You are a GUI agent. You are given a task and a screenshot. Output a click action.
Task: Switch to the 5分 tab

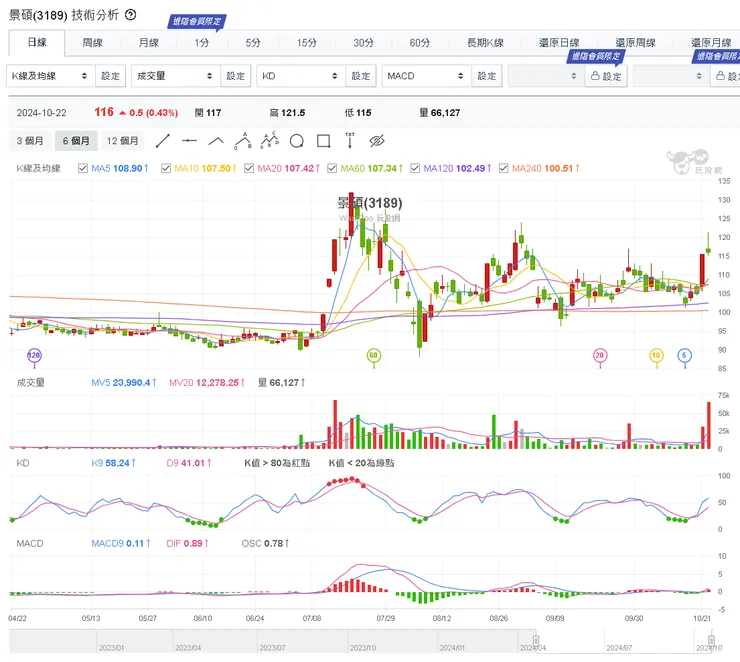253,43
